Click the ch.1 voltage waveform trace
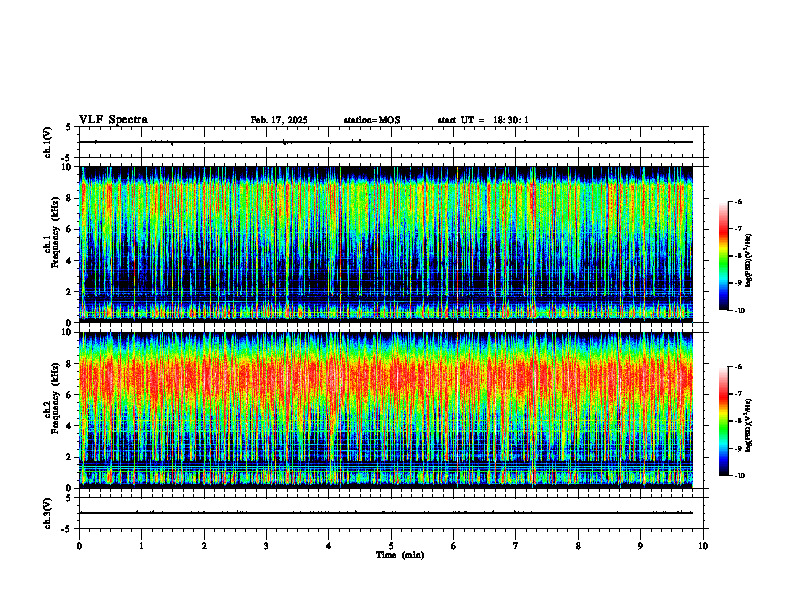The height and width of the screenshot is (612, 792). click(x=386, y=142)
